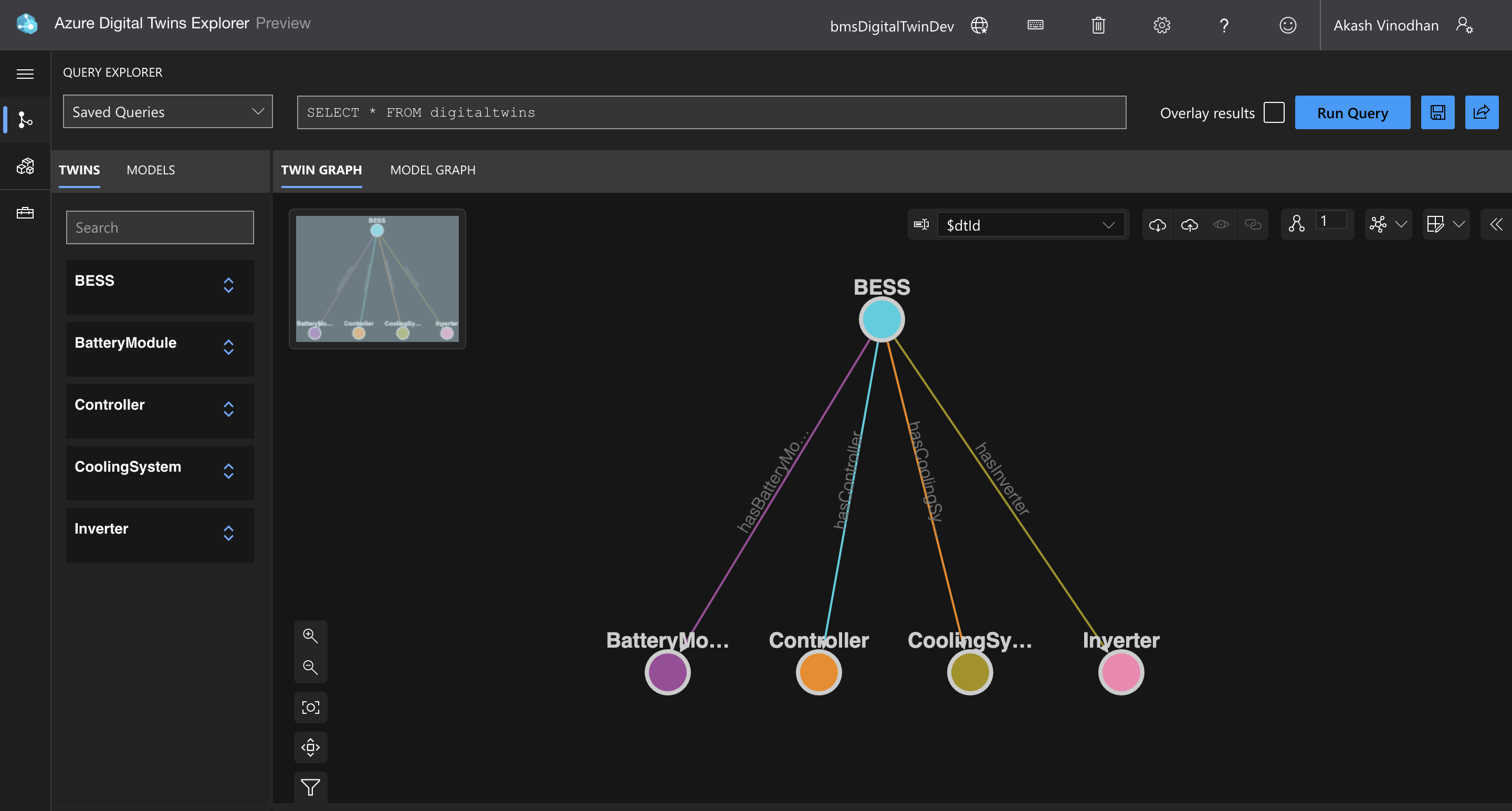Switch to the MODELS tab

[x=151, y=170]
